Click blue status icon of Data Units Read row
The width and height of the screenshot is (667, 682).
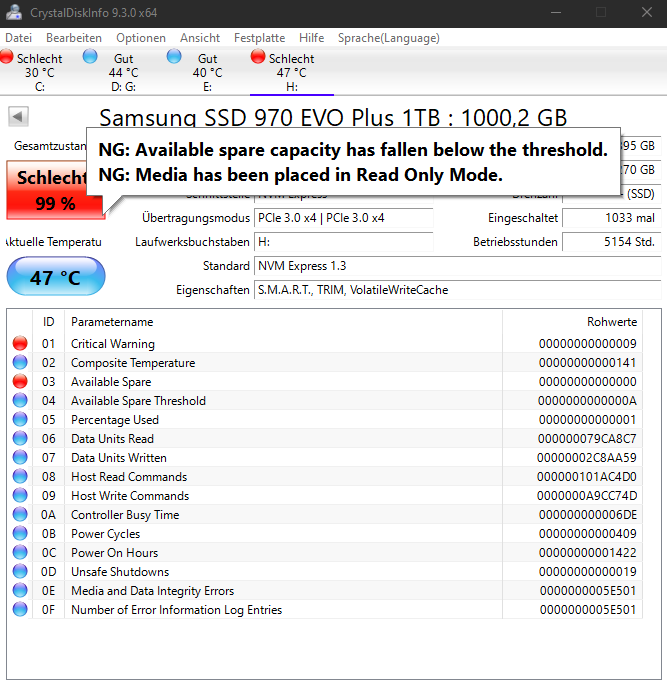(x=20, y=438)
